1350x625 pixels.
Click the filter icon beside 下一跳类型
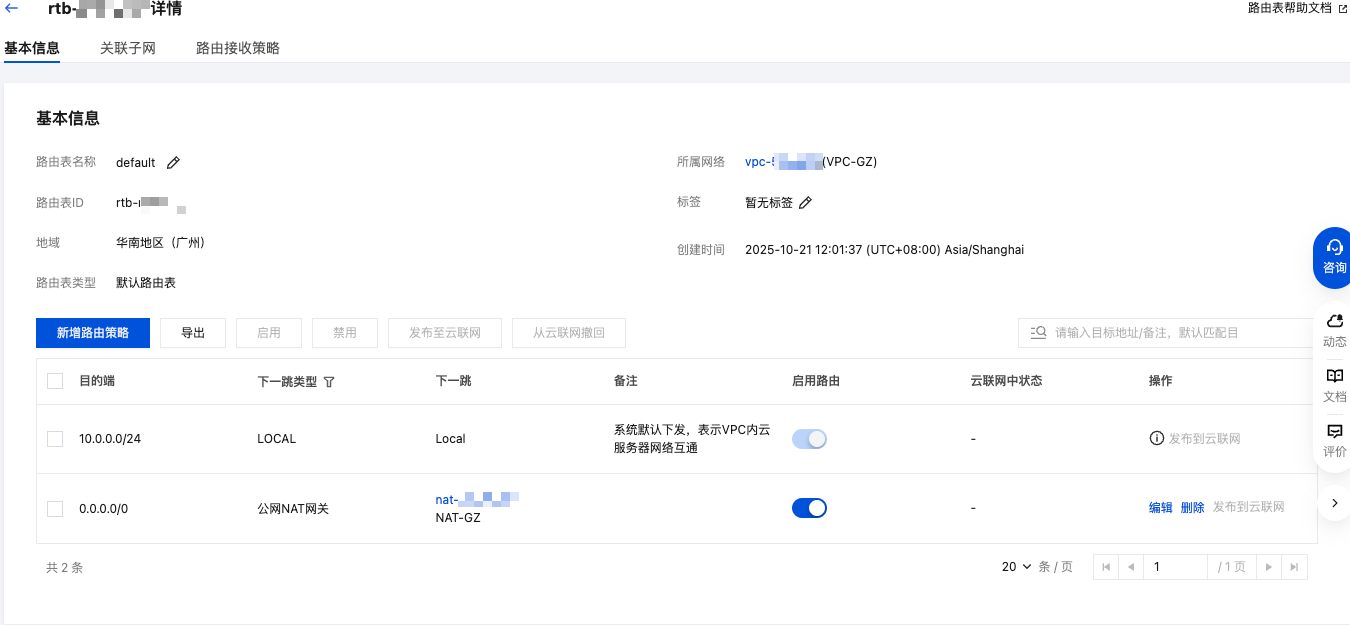coord(329,382)
